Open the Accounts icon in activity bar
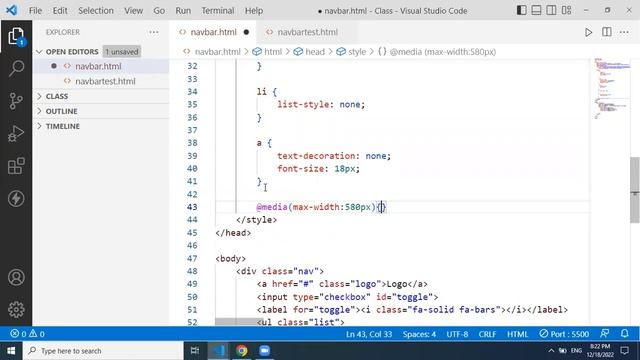Screen dimensions: 640x360 [x=16, y=278]
